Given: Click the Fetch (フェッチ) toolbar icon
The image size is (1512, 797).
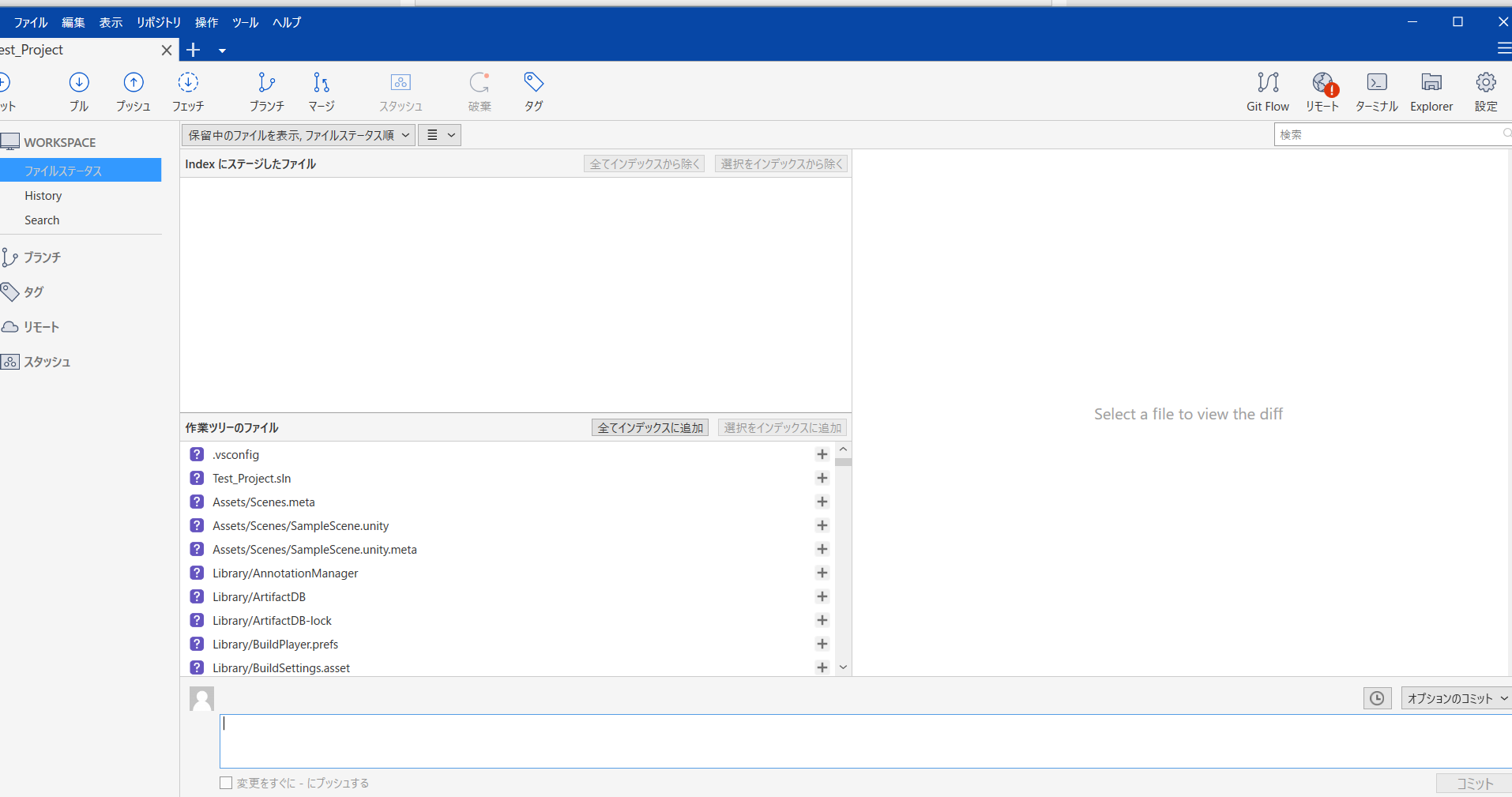Looking at the screenshot, I should point(188,92).
